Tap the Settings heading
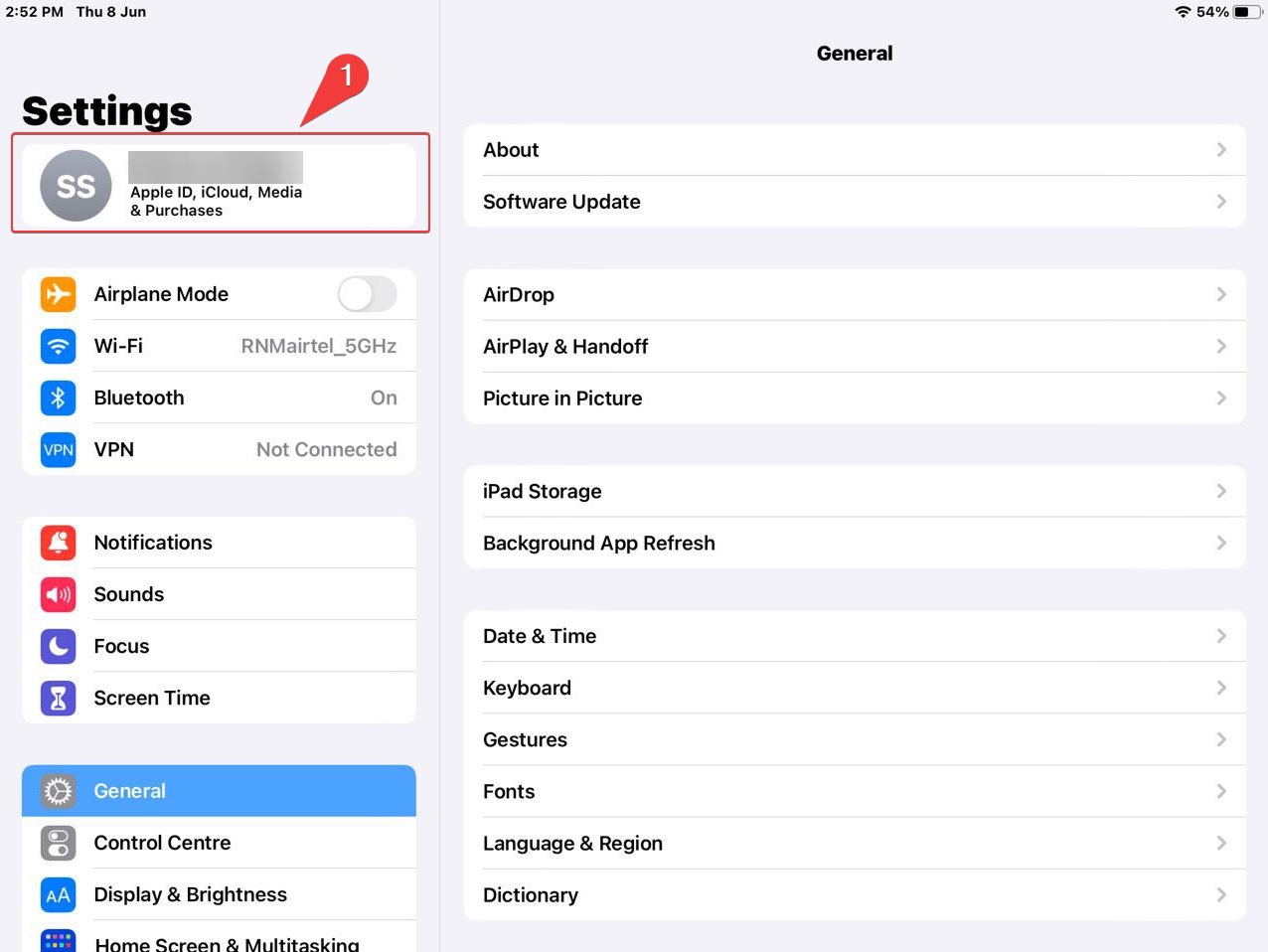The height and width of the screenshot is (952, 1268). [x=107, y=110]
